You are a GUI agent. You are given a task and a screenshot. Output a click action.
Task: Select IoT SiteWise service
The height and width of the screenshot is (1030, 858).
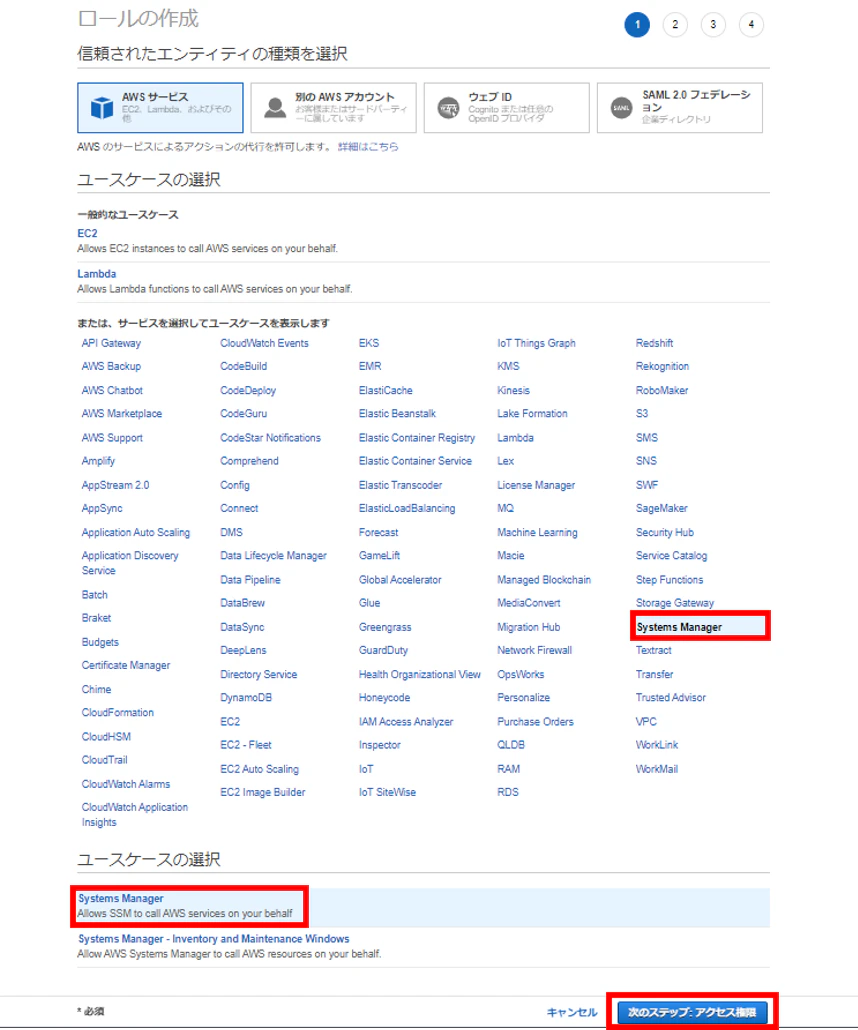[x=387, y=792]
